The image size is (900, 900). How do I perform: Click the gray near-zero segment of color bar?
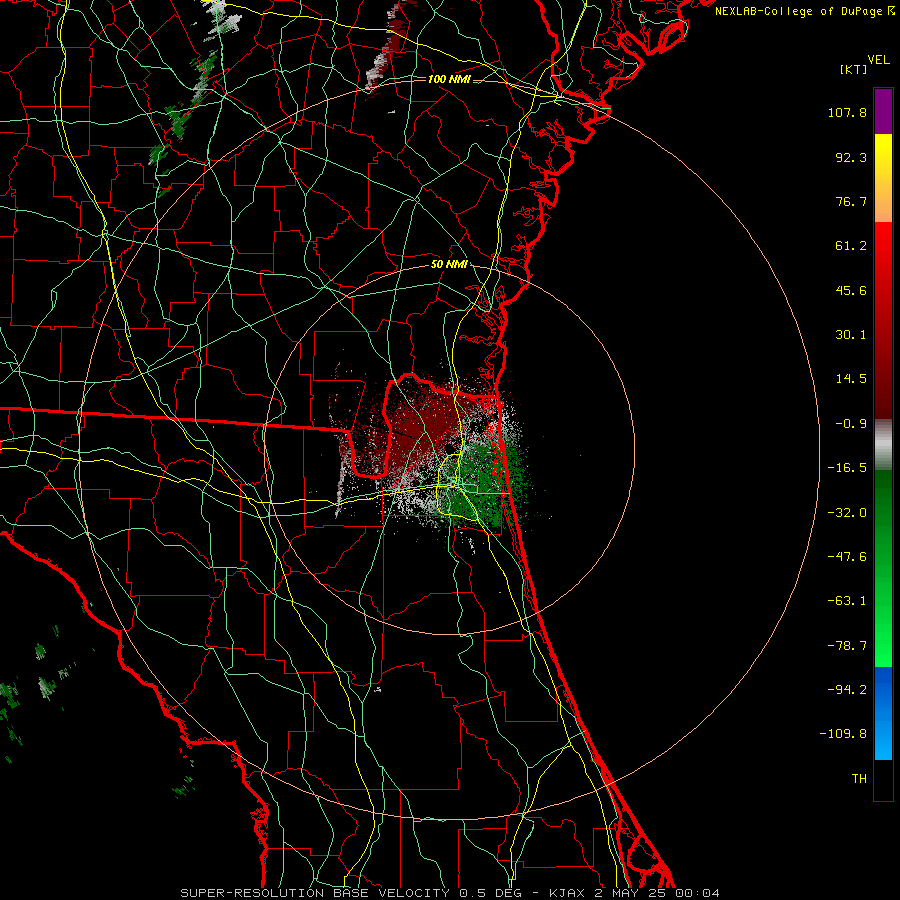coord(883,445)
